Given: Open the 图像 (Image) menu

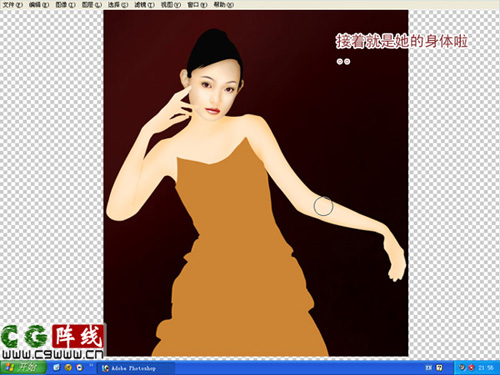Looking at the screenshot, I should [65, 5].
